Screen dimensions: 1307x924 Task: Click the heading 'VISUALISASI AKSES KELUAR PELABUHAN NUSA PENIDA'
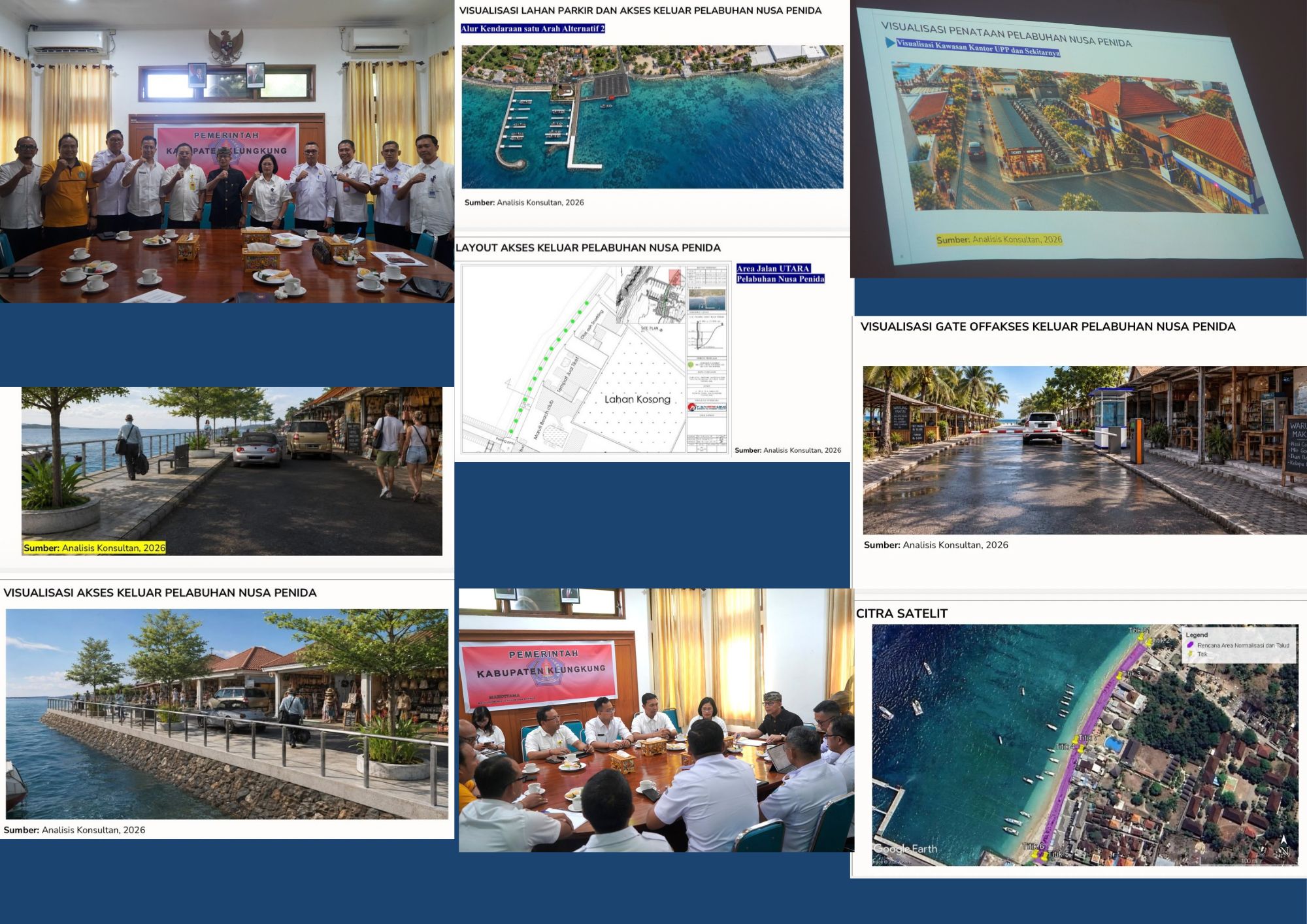[x=160, y=593]
